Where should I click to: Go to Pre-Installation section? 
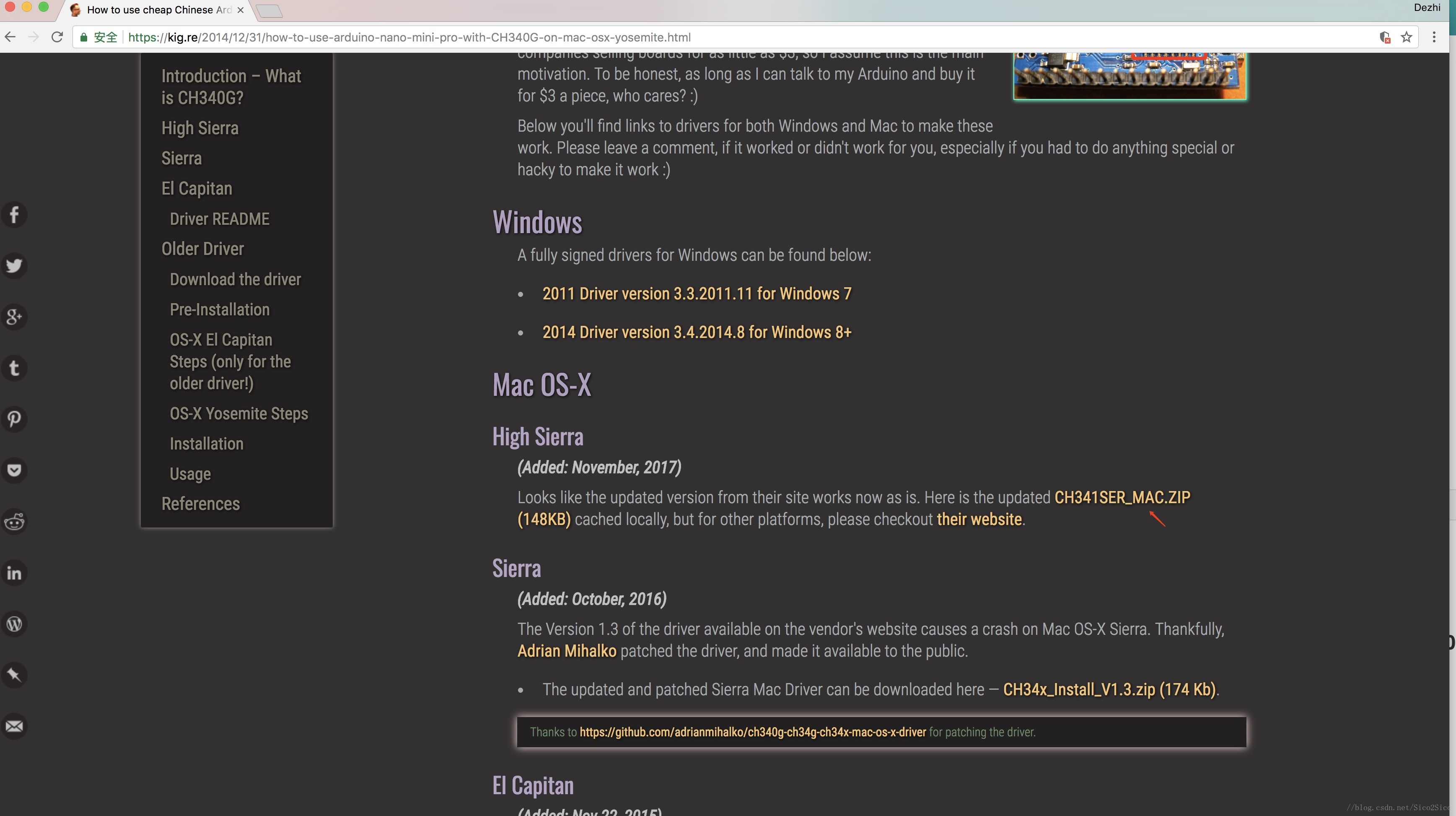(x=220, y=309)
